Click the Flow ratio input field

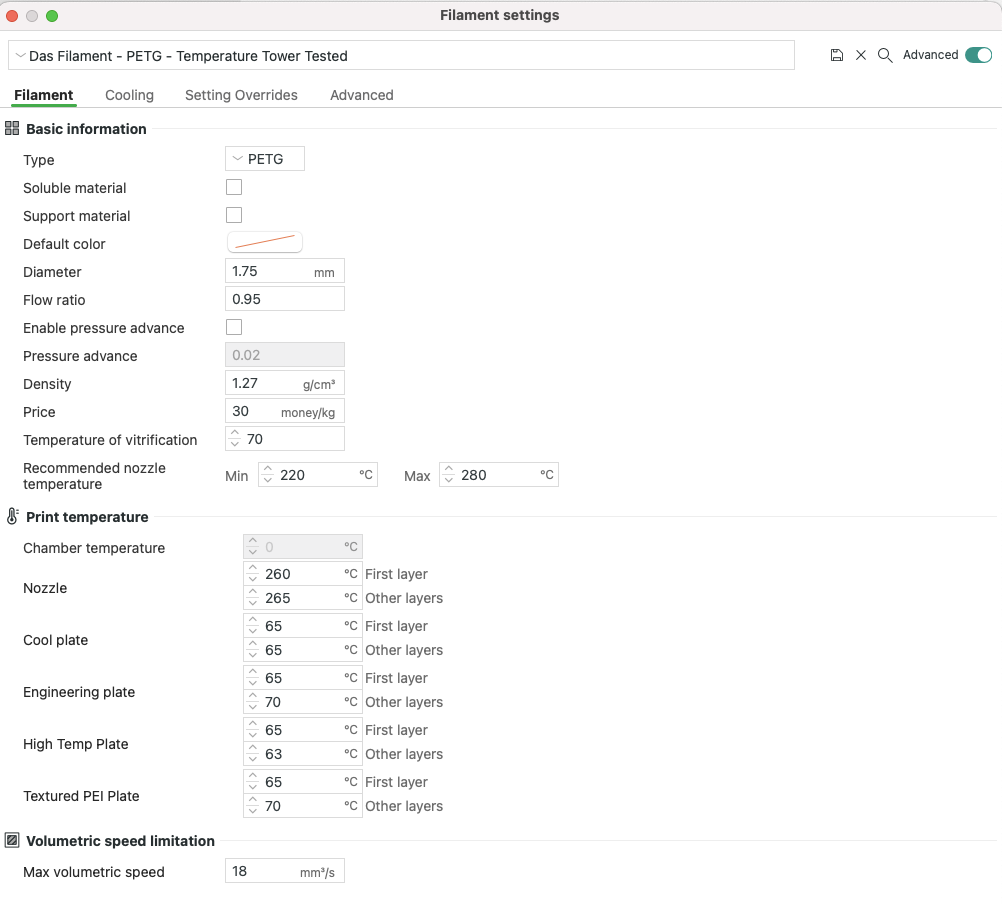pyautogui.click(x=285, y=299)
